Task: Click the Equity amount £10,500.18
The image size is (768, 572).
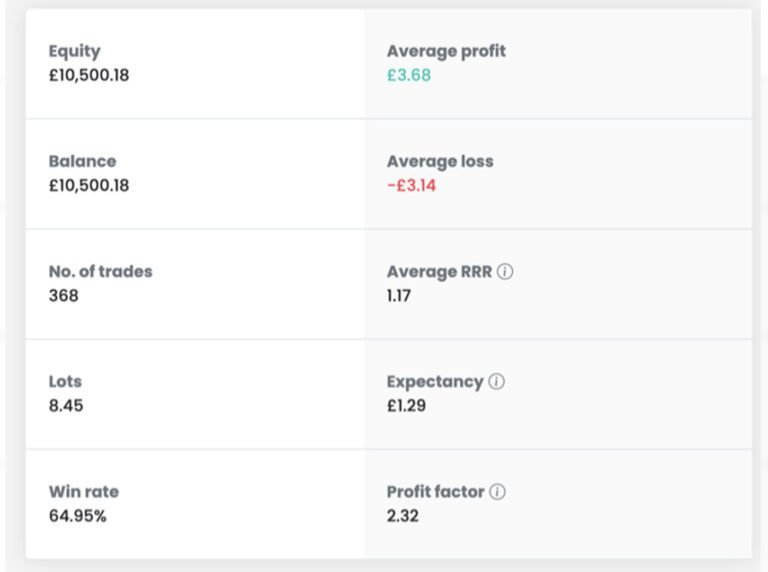Action: (89, 75)
